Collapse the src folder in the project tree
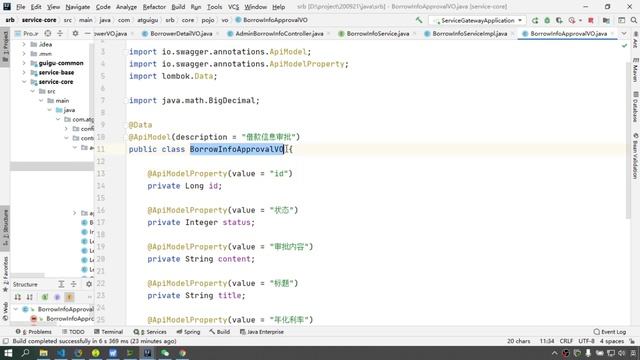Screen dimensions: 640x360 [x=33, y=91]
